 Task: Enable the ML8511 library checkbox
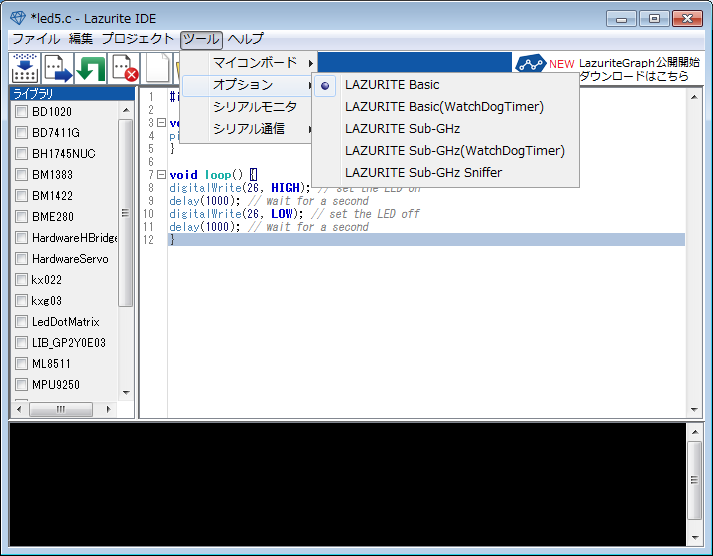point(21,364)
